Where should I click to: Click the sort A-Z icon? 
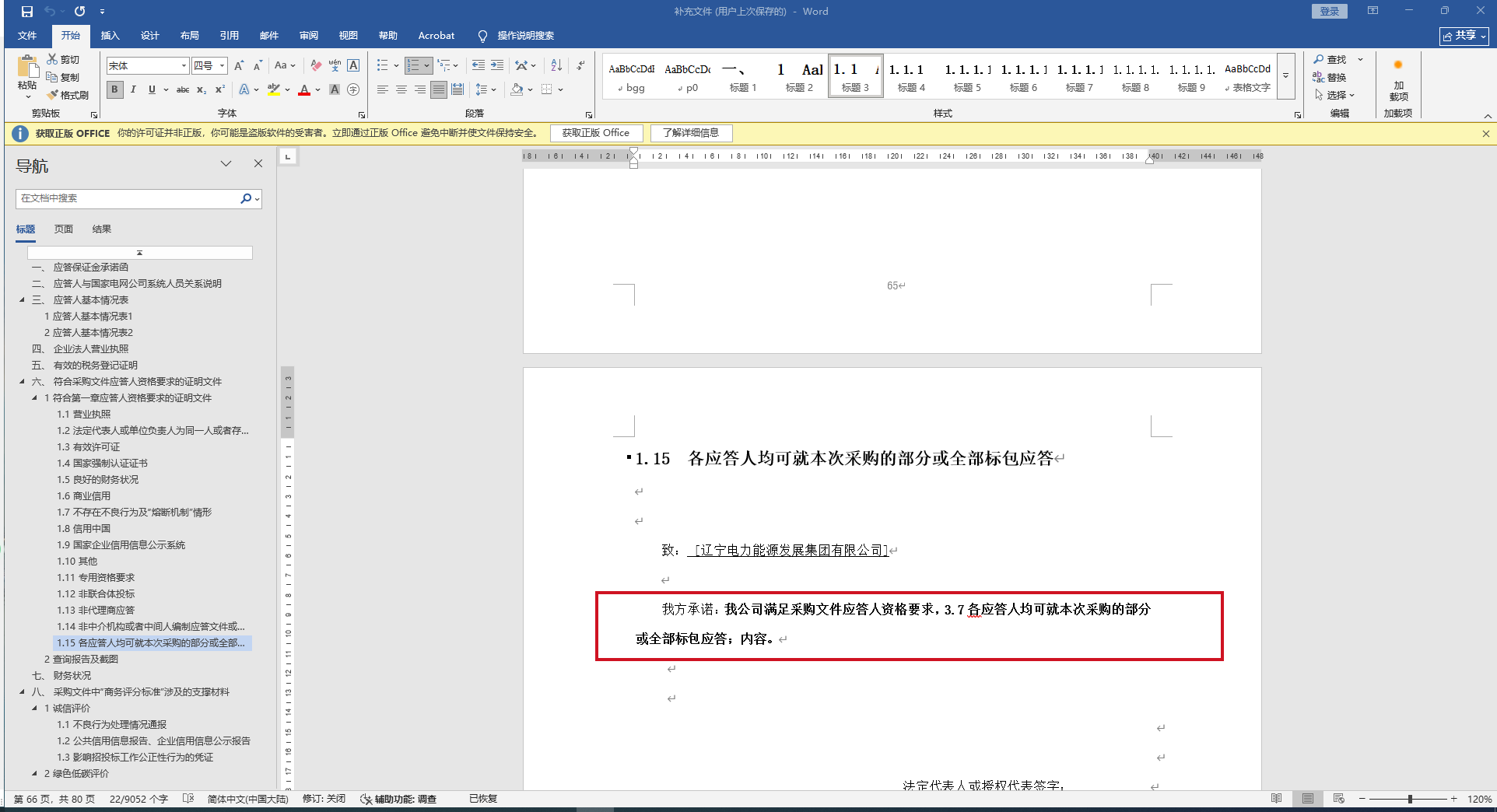click(x=556, y=65)
